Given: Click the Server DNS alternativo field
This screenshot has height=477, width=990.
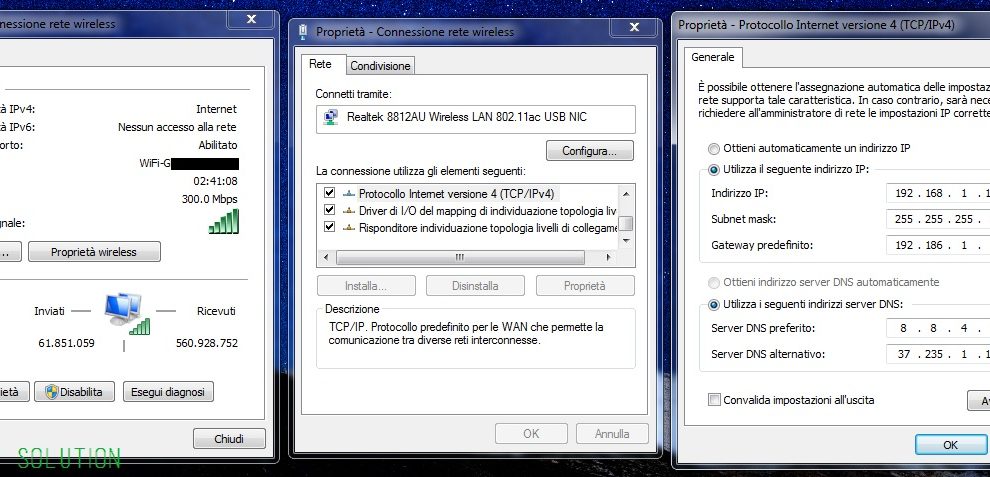Looking at the screenshot, I should click(x=938, y=354).
